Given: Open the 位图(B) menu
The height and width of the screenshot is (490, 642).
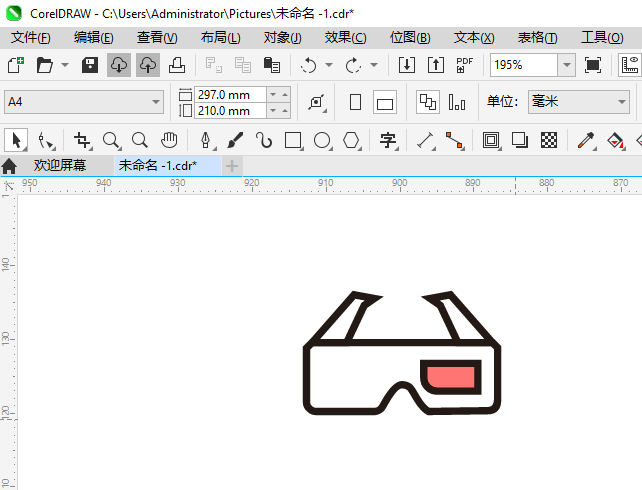Looking at the screenshot, I should pyautogui.click(x=410, y=38).
